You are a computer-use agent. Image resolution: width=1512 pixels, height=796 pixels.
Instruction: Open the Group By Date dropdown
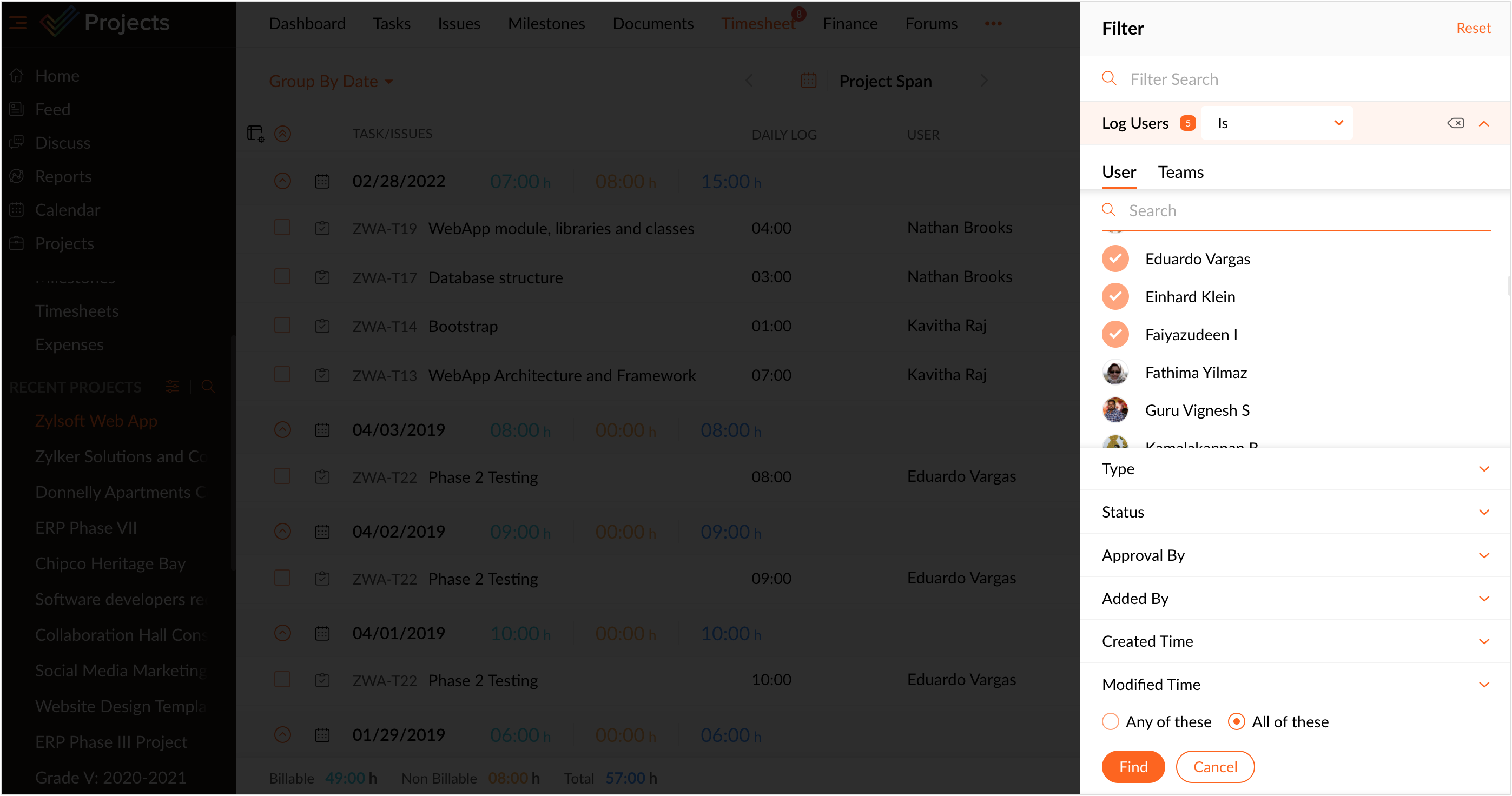point(331,81)
